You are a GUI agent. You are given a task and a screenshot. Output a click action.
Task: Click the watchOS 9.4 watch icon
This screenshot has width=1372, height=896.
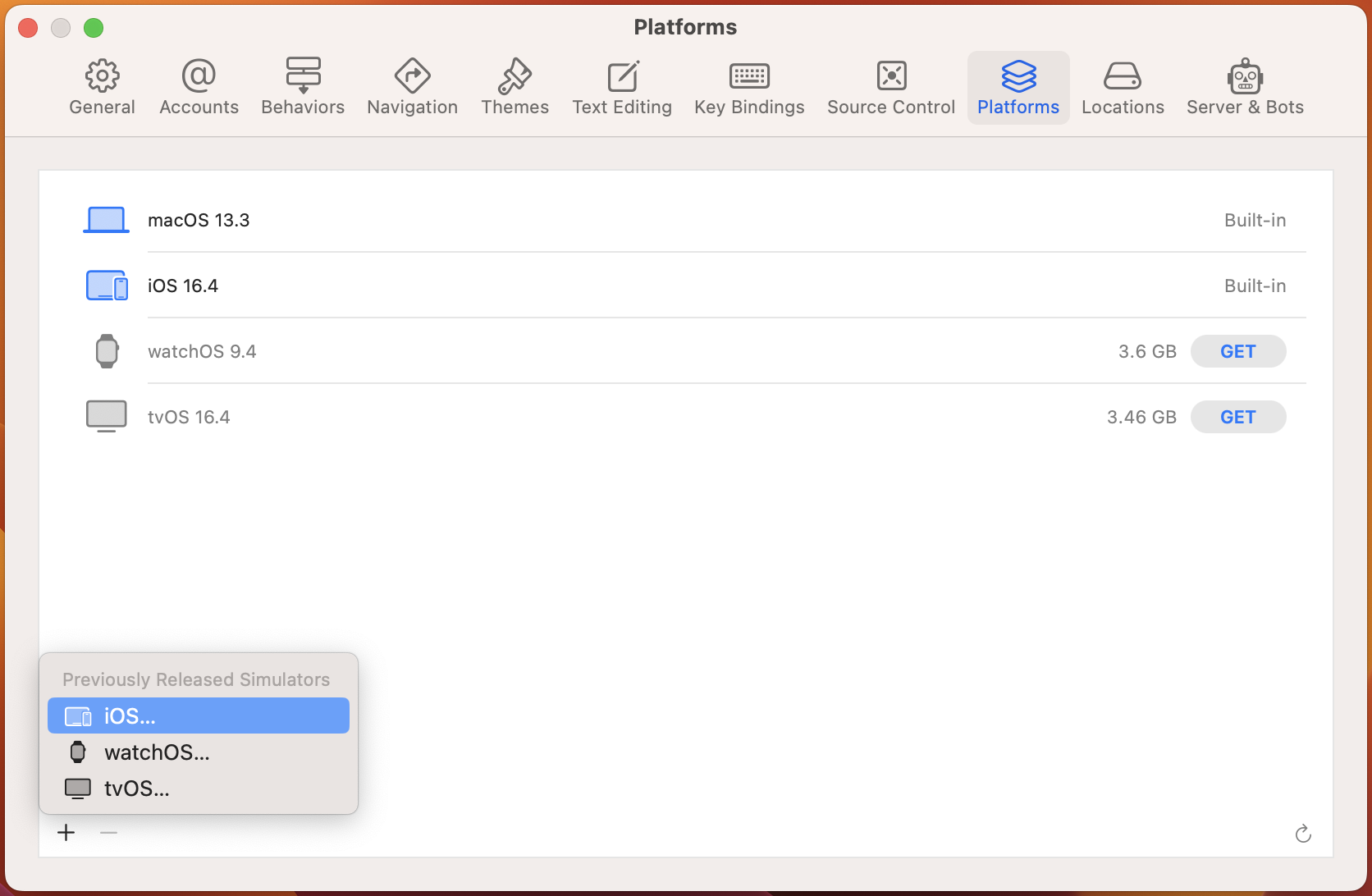click(x=107, y=351)
